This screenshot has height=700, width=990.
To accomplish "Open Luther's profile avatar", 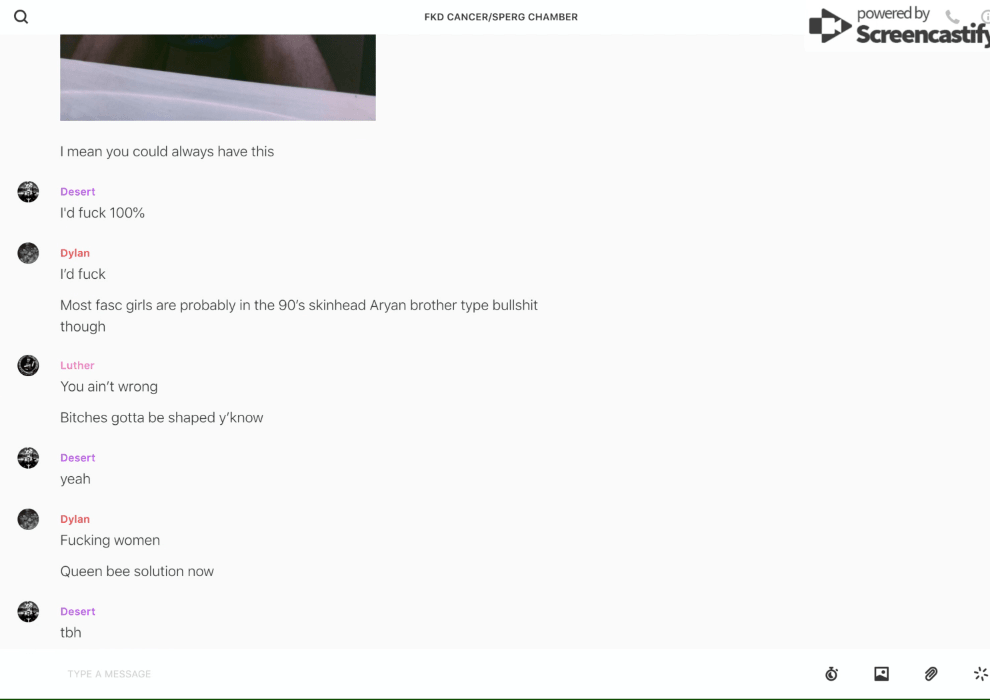I will 28,365.
